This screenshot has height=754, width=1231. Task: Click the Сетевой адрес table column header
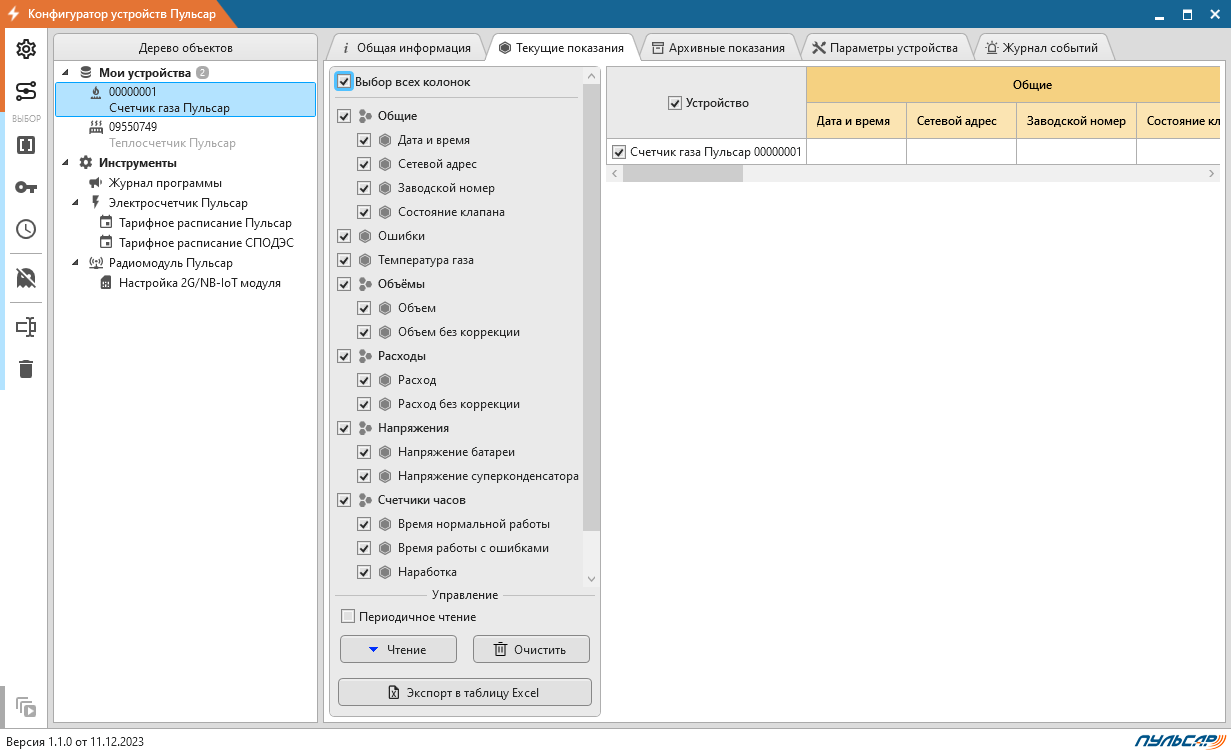pyautogui.click(x=962, y=121)
